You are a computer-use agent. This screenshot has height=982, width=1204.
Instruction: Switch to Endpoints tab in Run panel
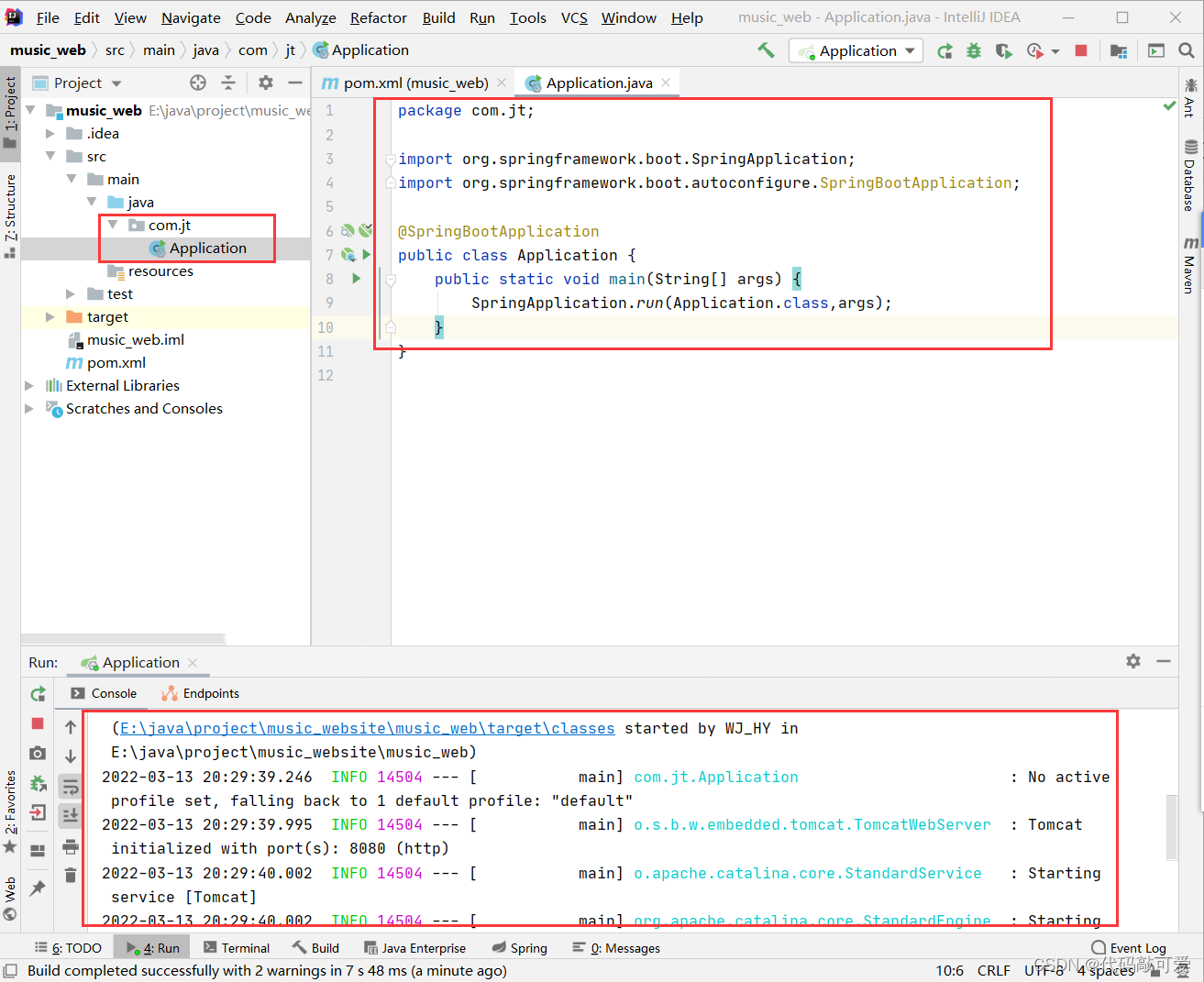pyautogui.click(x=201, y=694)
